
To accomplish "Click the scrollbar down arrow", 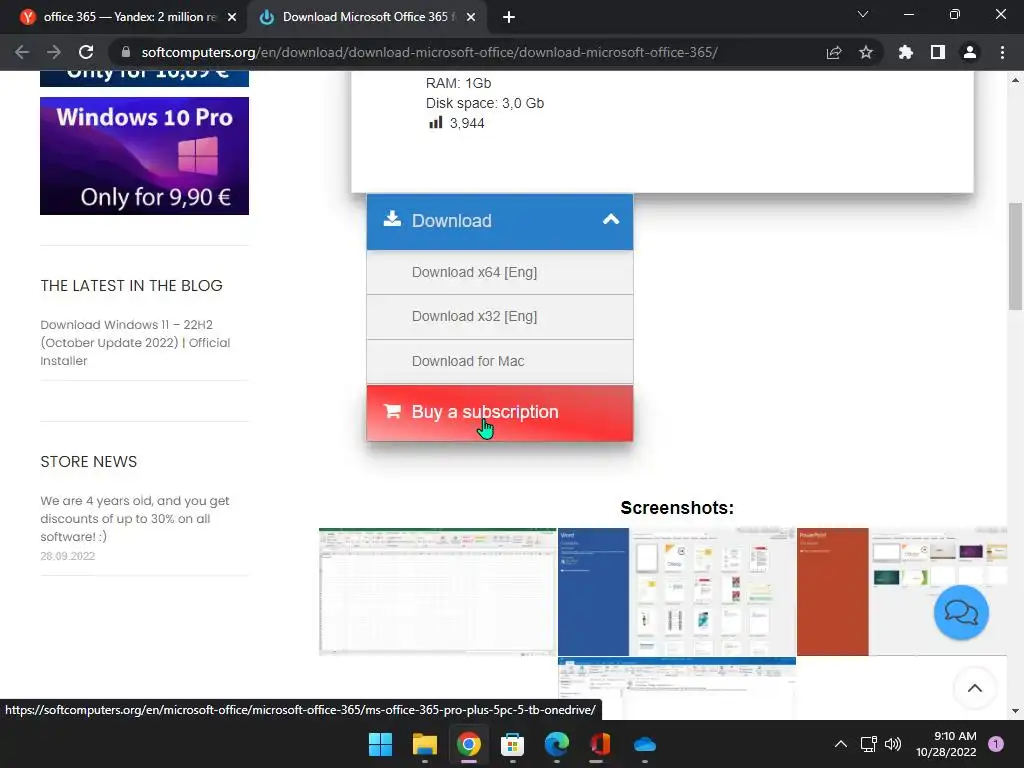I will 1015,711.
